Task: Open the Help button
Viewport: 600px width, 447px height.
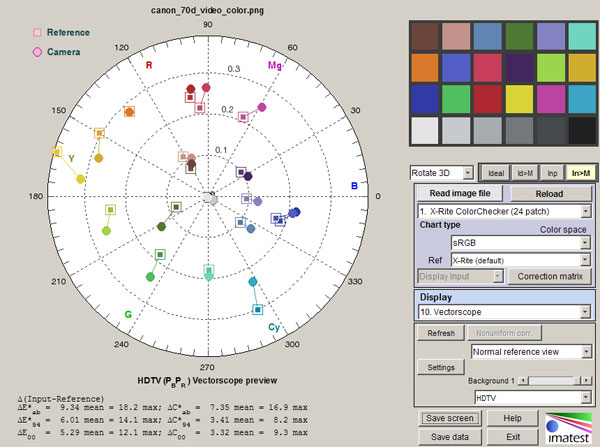Action: tap(512, 418)
